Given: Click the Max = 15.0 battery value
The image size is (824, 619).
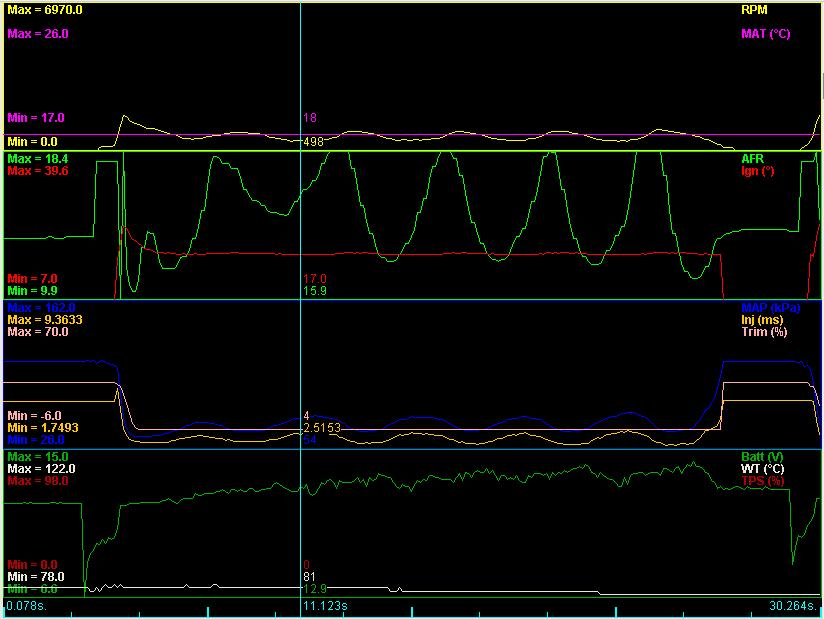Looking at the screenshot, I should coord(38,457).
